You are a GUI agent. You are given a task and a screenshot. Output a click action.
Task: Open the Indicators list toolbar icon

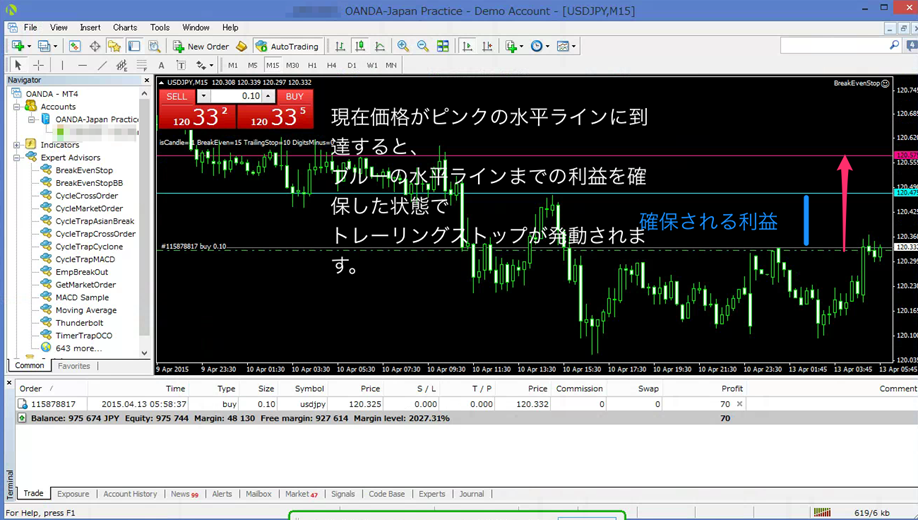[x=512, y=46]
